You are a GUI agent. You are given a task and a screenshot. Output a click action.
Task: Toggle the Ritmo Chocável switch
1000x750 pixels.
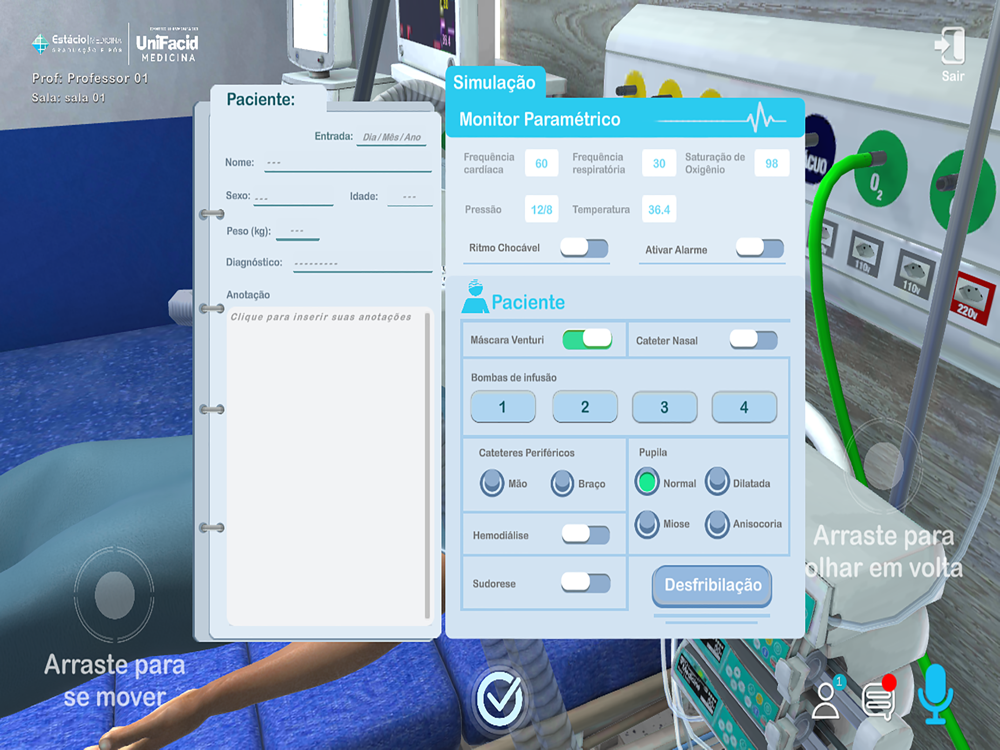584,248
